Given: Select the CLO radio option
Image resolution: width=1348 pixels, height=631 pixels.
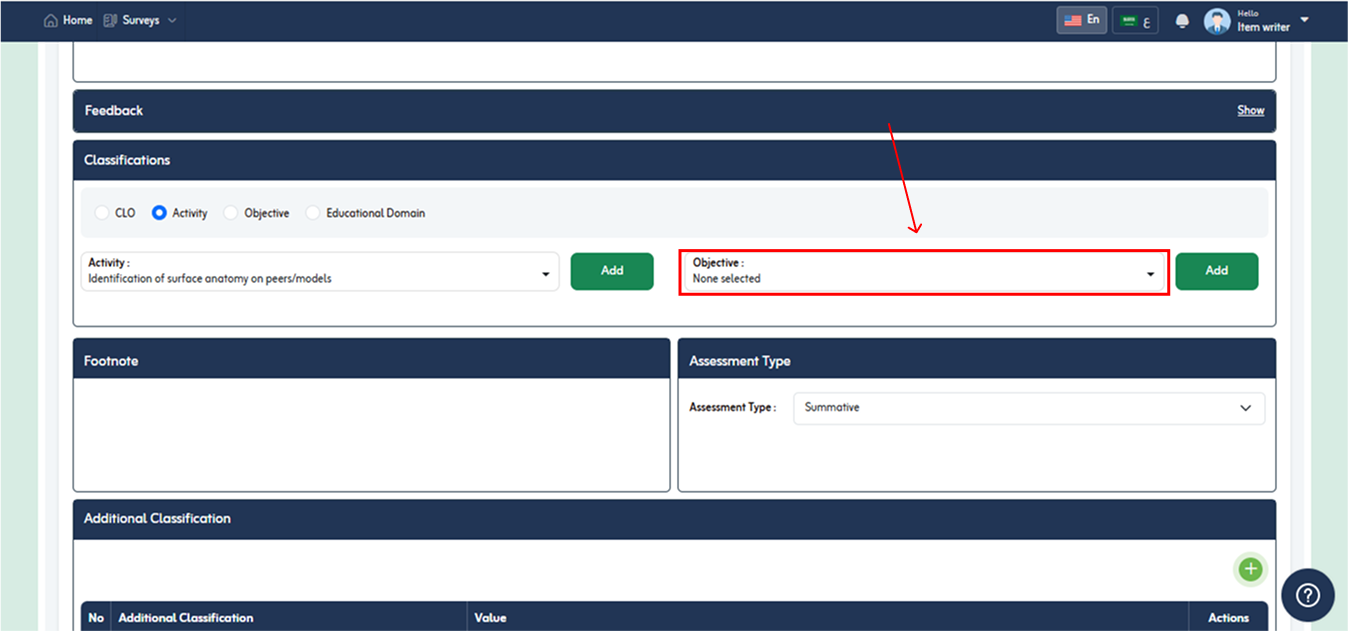Looking at the screenshot, I should point(102,213).
